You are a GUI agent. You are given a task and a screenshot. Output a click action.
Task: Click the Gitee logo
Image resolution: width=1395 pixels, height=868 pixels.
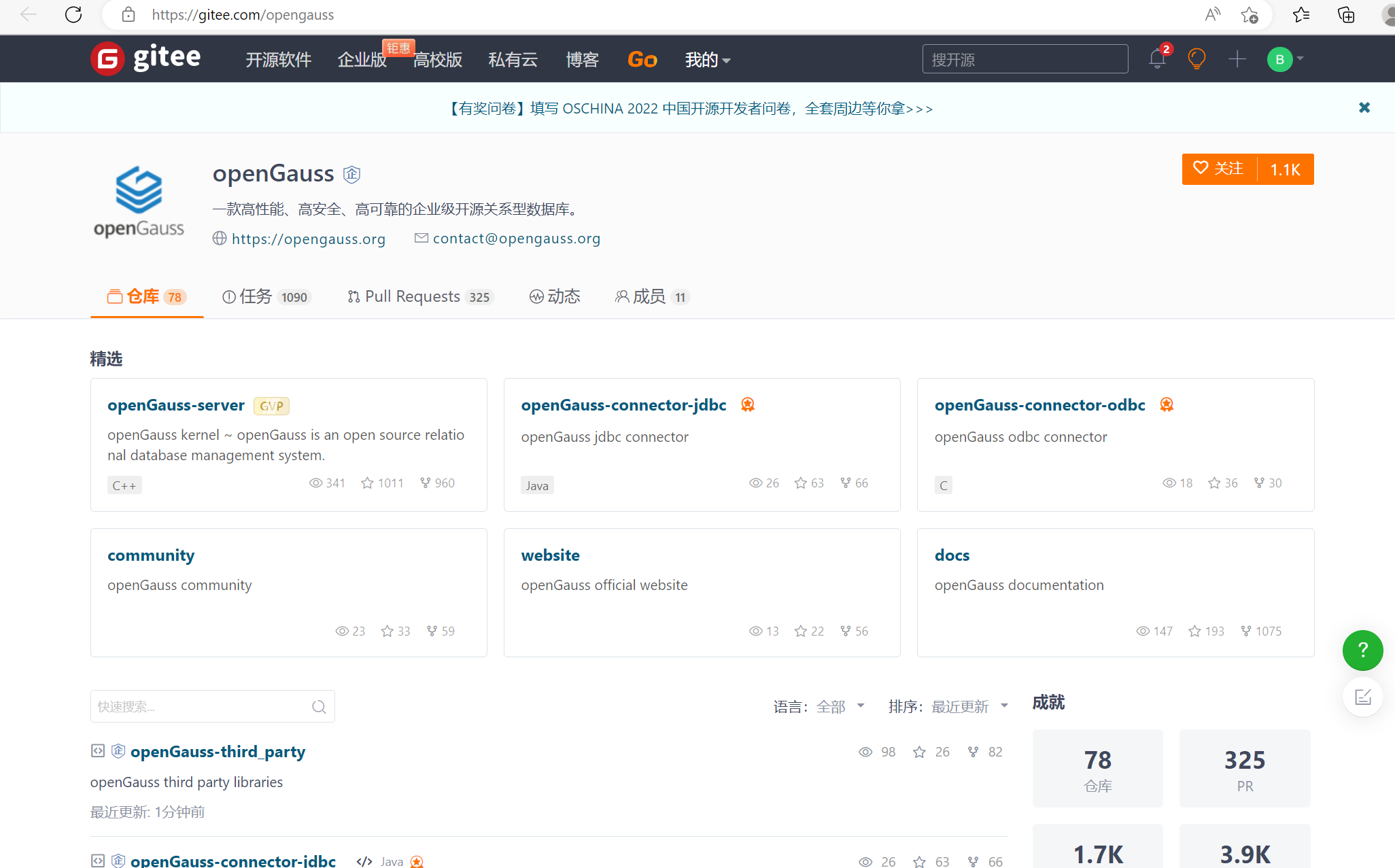[x=145, y=58]
